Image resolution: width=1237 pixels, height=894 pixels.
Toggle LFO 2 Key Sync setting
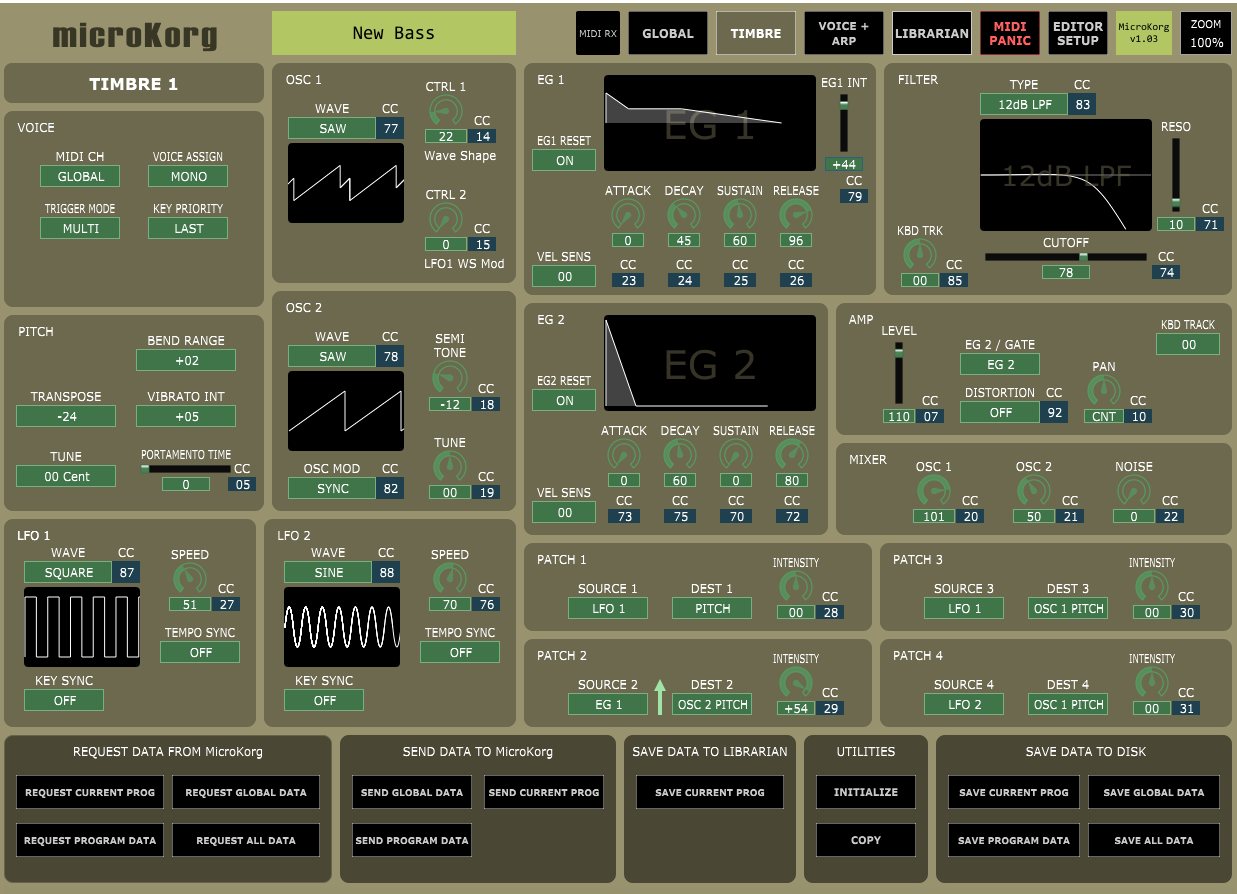click(324, 700)
